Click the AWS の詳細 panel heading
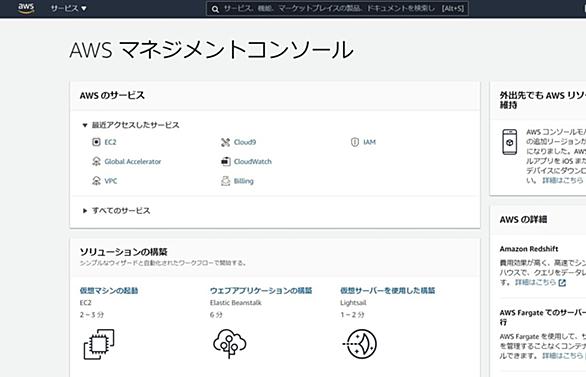The width and height of the screenshot is (586, 377). (x=523, y=219)
